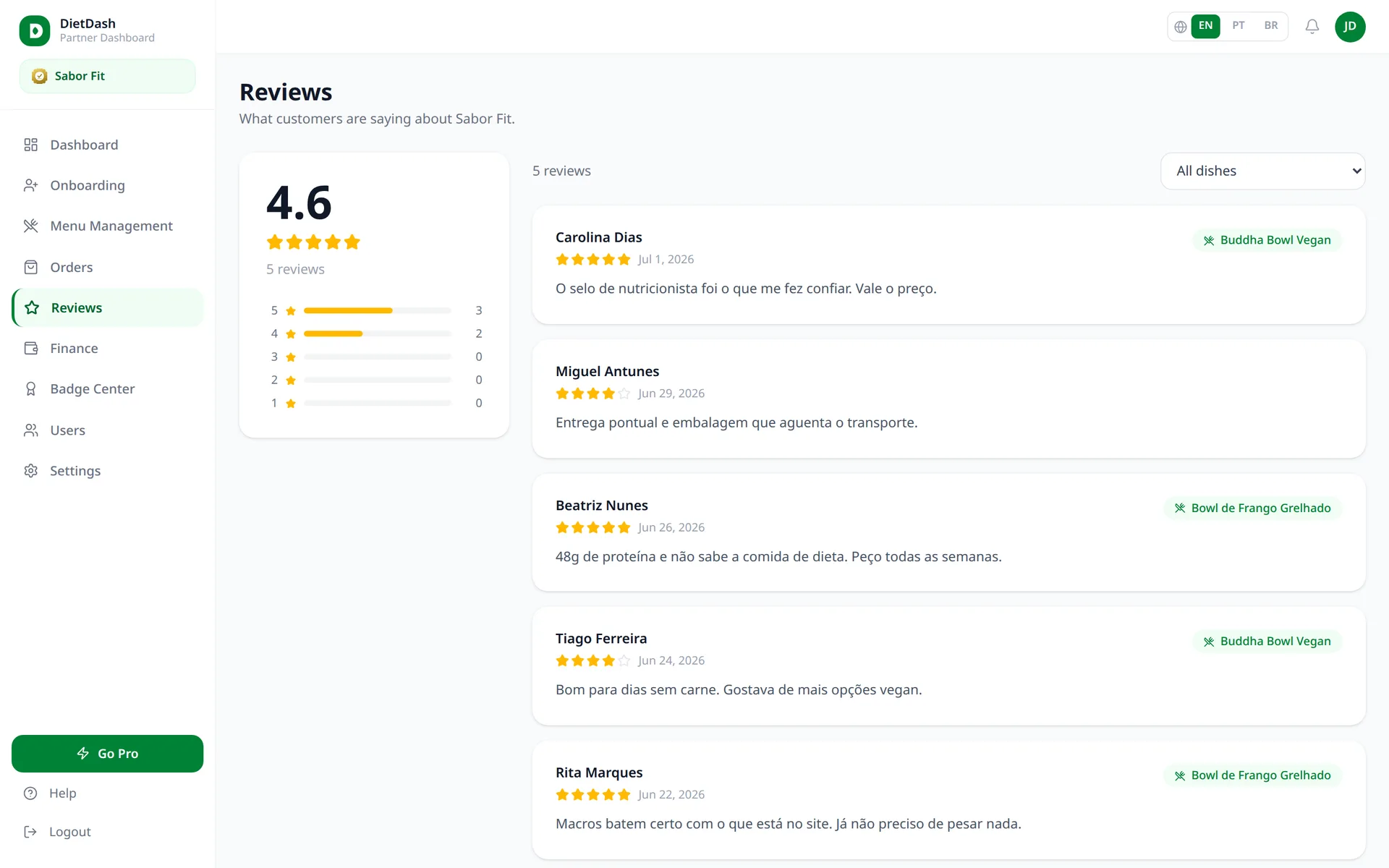This screenshot has width=1389, height=868.
Task: Open notifications via the bell icon
Action: tap(1312, 27)
